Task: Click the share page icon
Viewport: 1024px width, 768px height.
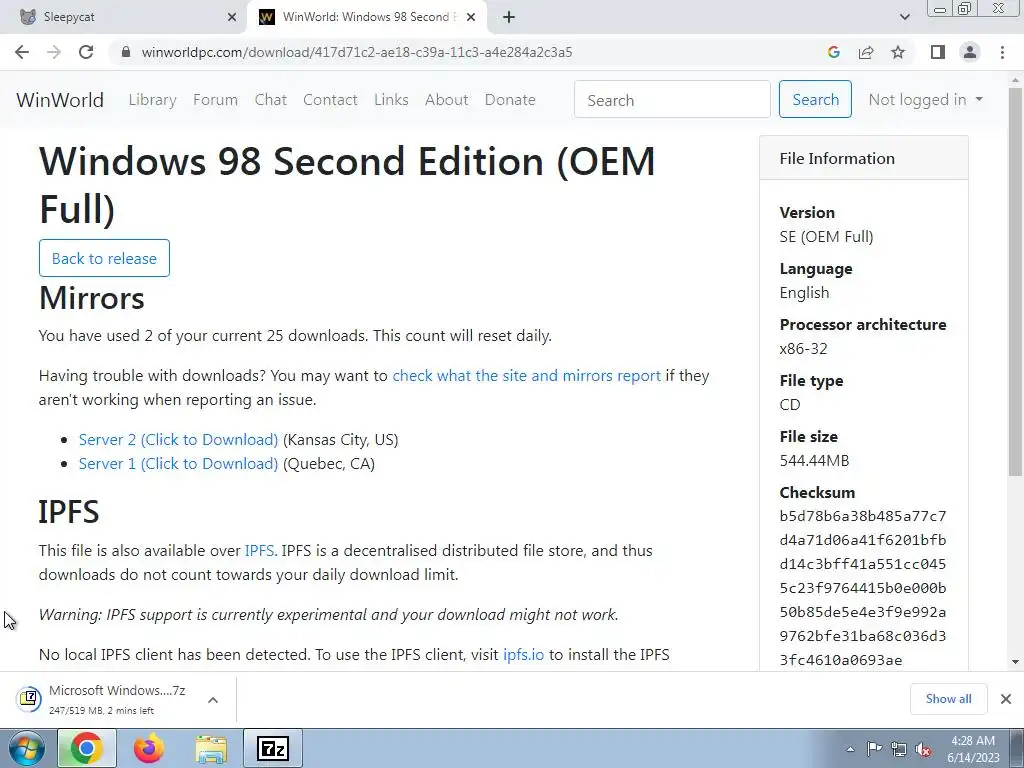Action: 866,52
